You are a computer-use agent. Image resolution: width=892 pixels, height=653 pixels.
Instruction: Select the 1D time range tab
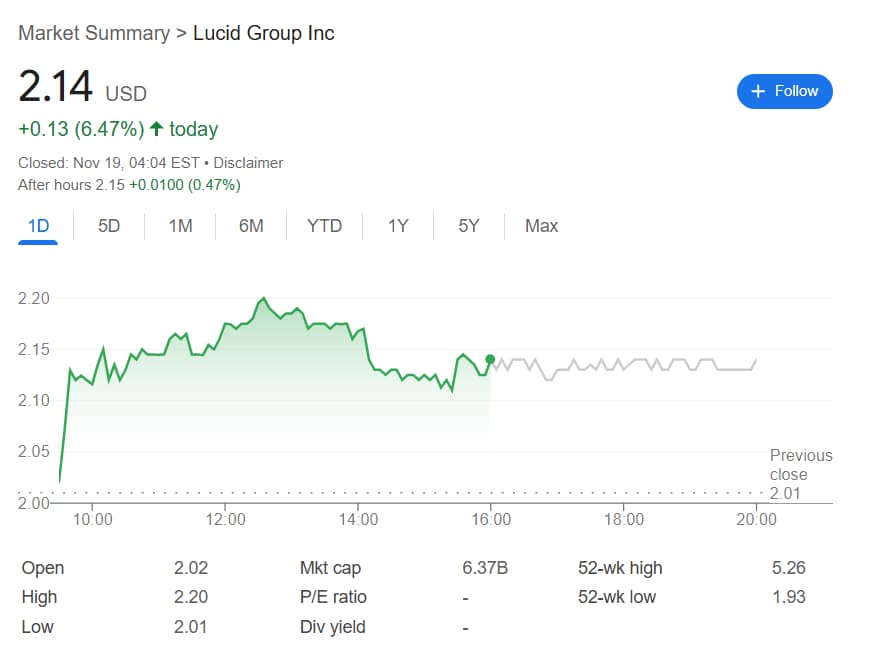click(38, 226)
